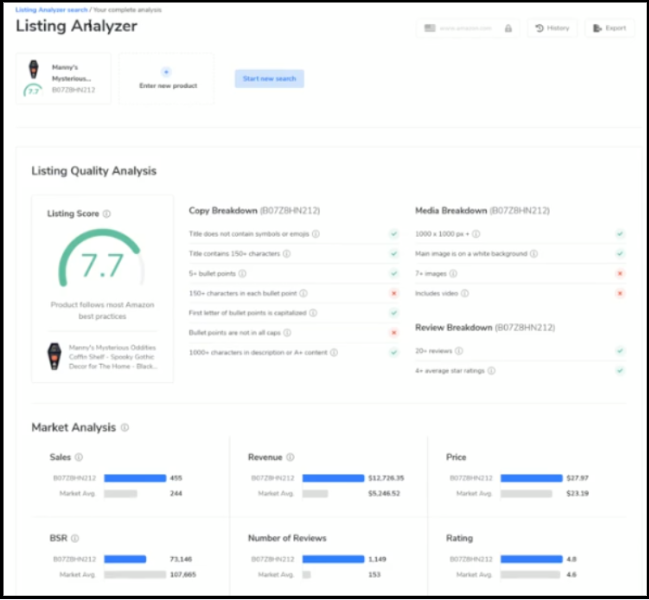Click the BSR Market Avg gray bar
This screenshot has width=649, height=600.
(135, 575)
